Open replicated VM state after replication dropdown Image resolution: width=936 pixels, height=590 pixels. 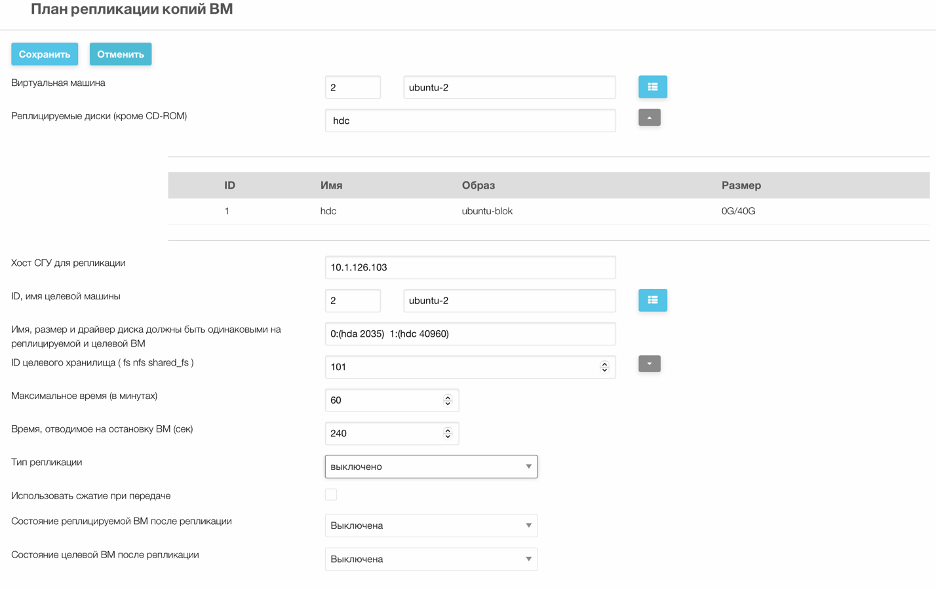[431, 526]
